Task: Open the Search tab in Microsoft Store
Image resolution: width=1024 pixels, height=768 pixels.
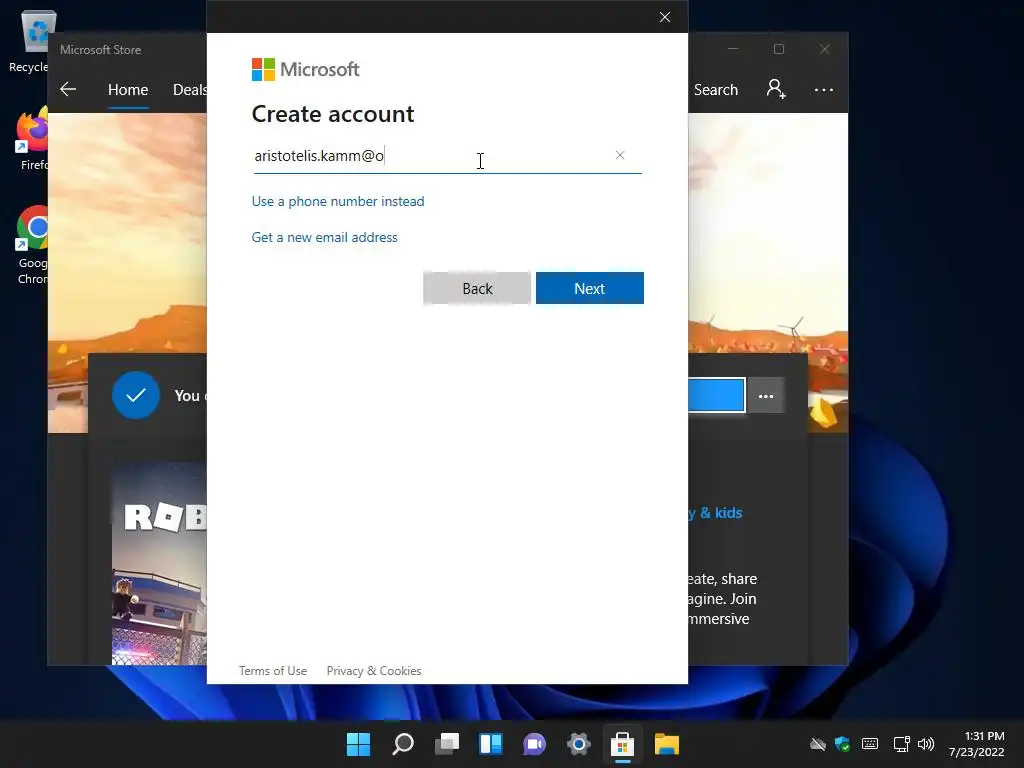Action: [x=716, y=89]
